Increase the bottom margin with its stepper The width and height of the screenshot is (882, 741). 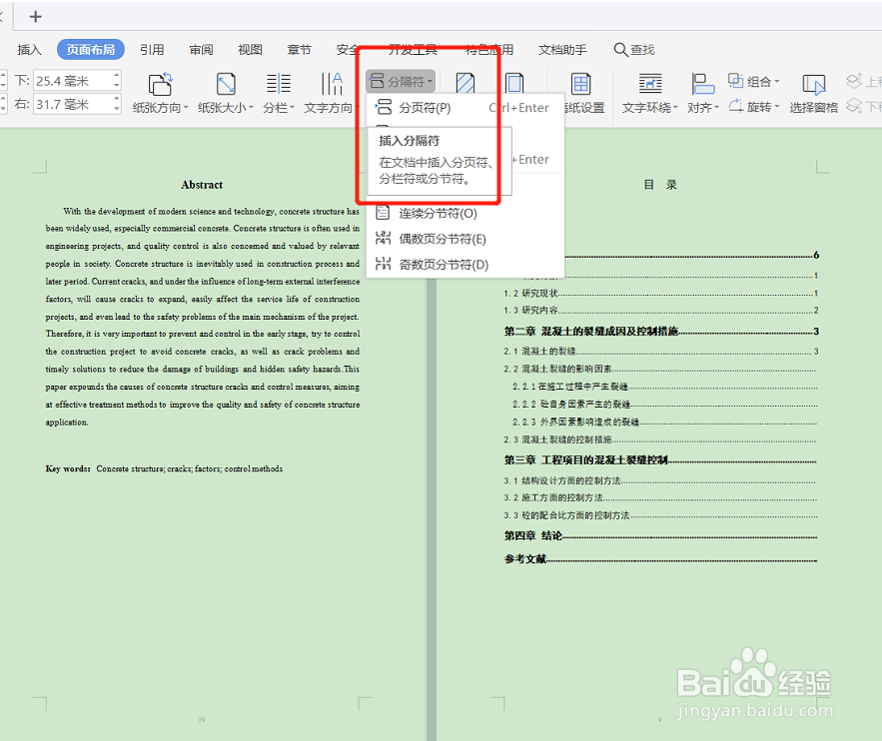(117, 75)
